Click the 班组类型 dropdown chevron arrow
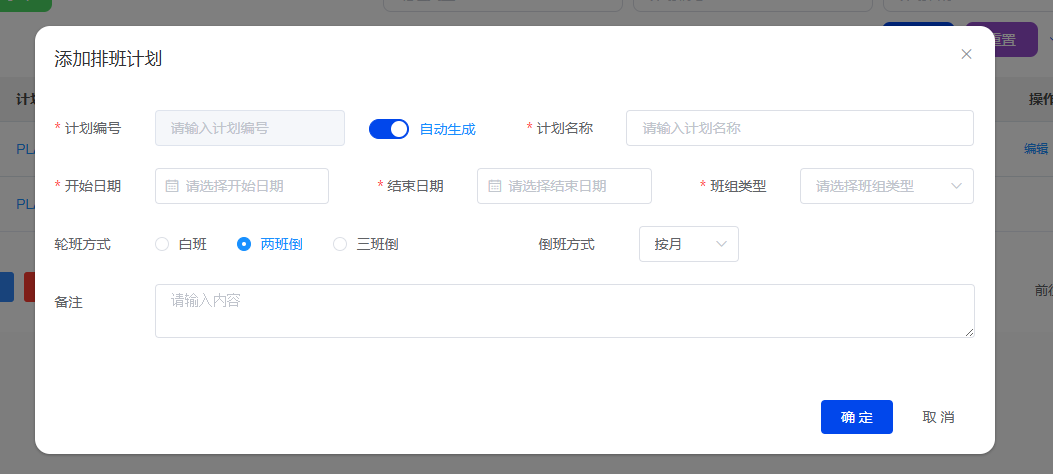 pyautogui.click(x=956, y=186)
